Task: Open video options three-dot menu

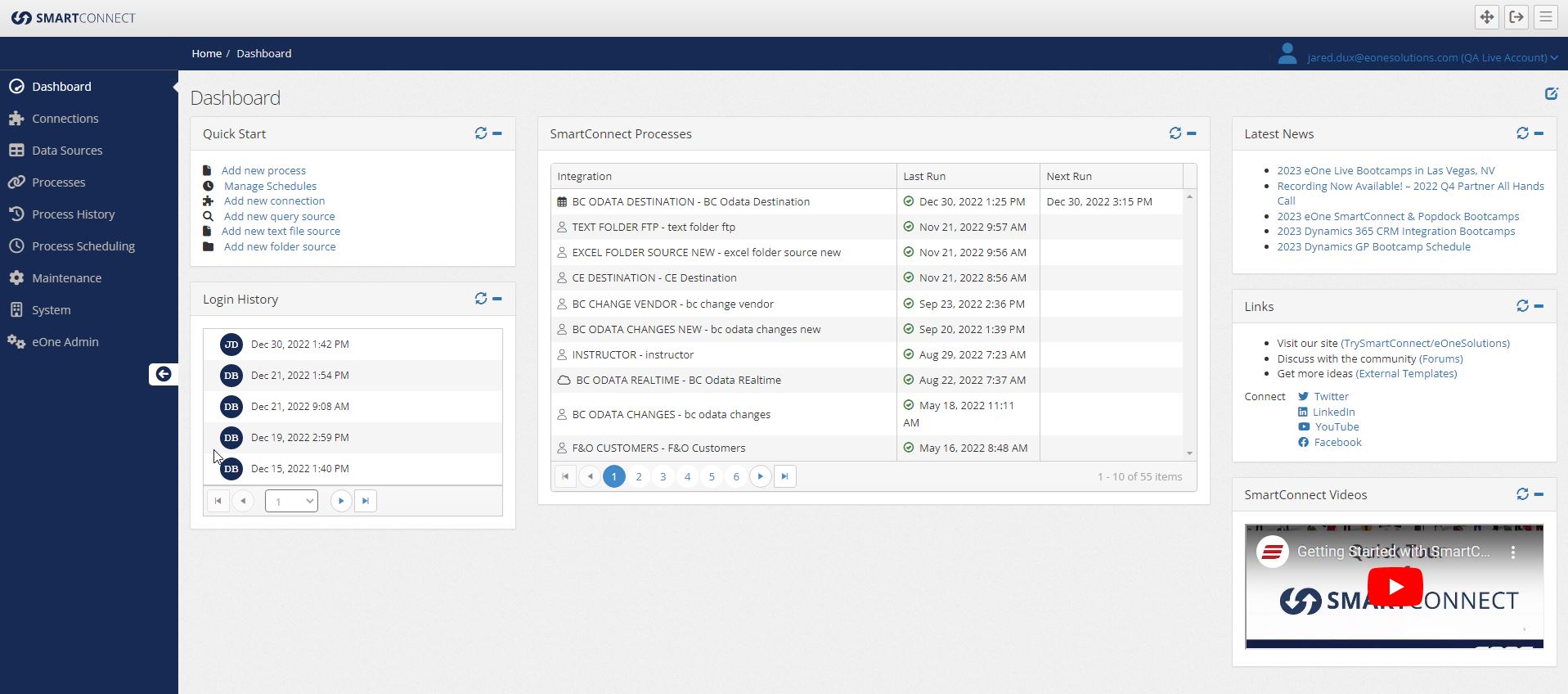Action: tap(1513, 552)
